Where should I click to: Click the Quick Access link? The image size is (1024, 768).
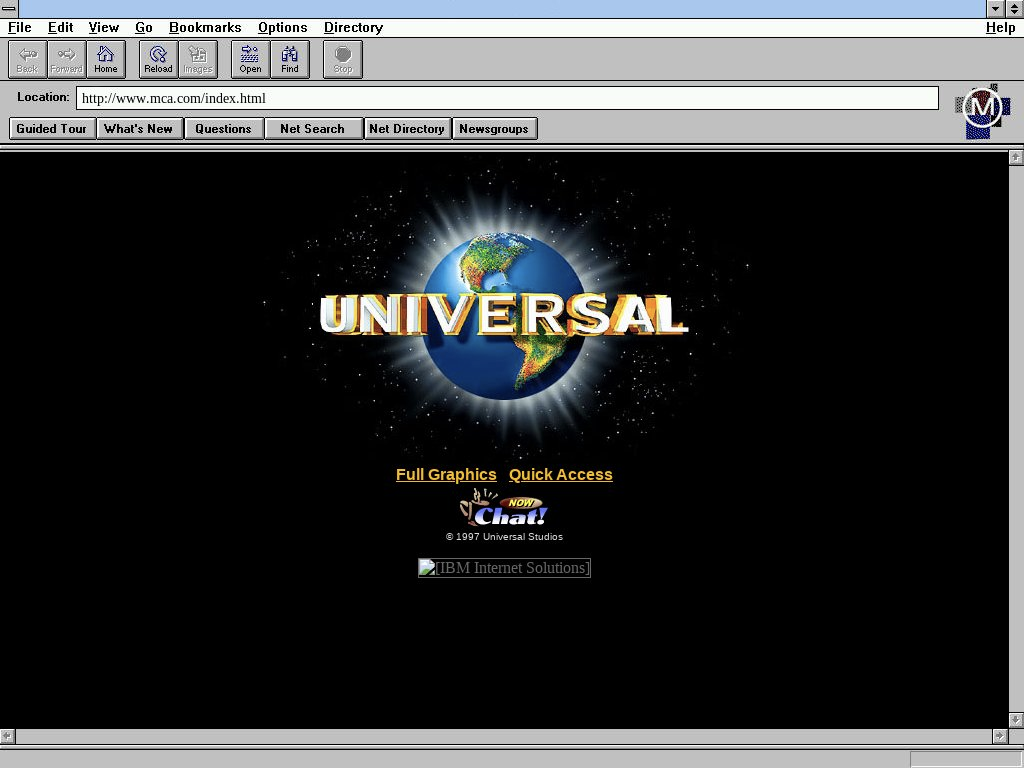pos(560,475)
